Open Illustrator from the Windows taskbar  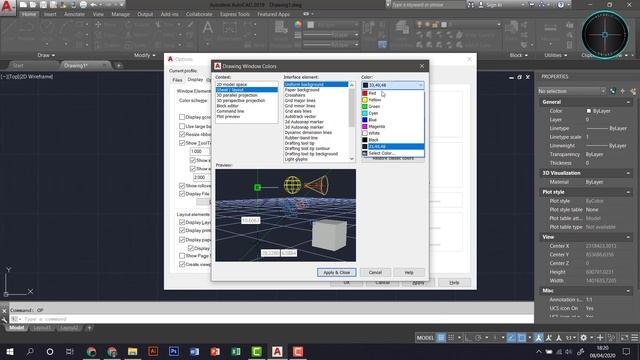pyautogui.click(x=153, y=351)
